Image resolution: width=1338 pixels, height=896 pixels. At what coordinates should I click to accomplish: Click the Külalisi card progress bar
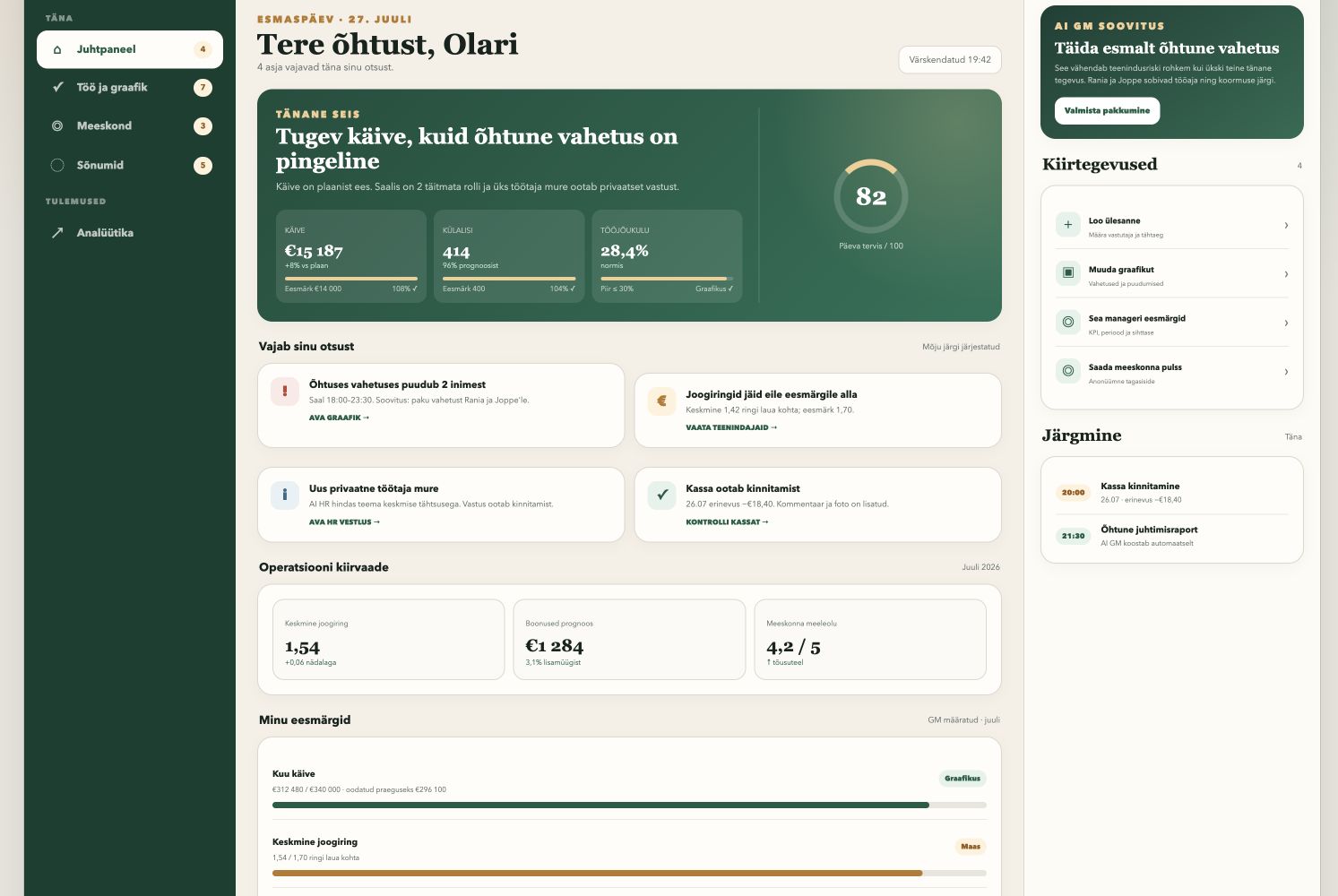509,279
